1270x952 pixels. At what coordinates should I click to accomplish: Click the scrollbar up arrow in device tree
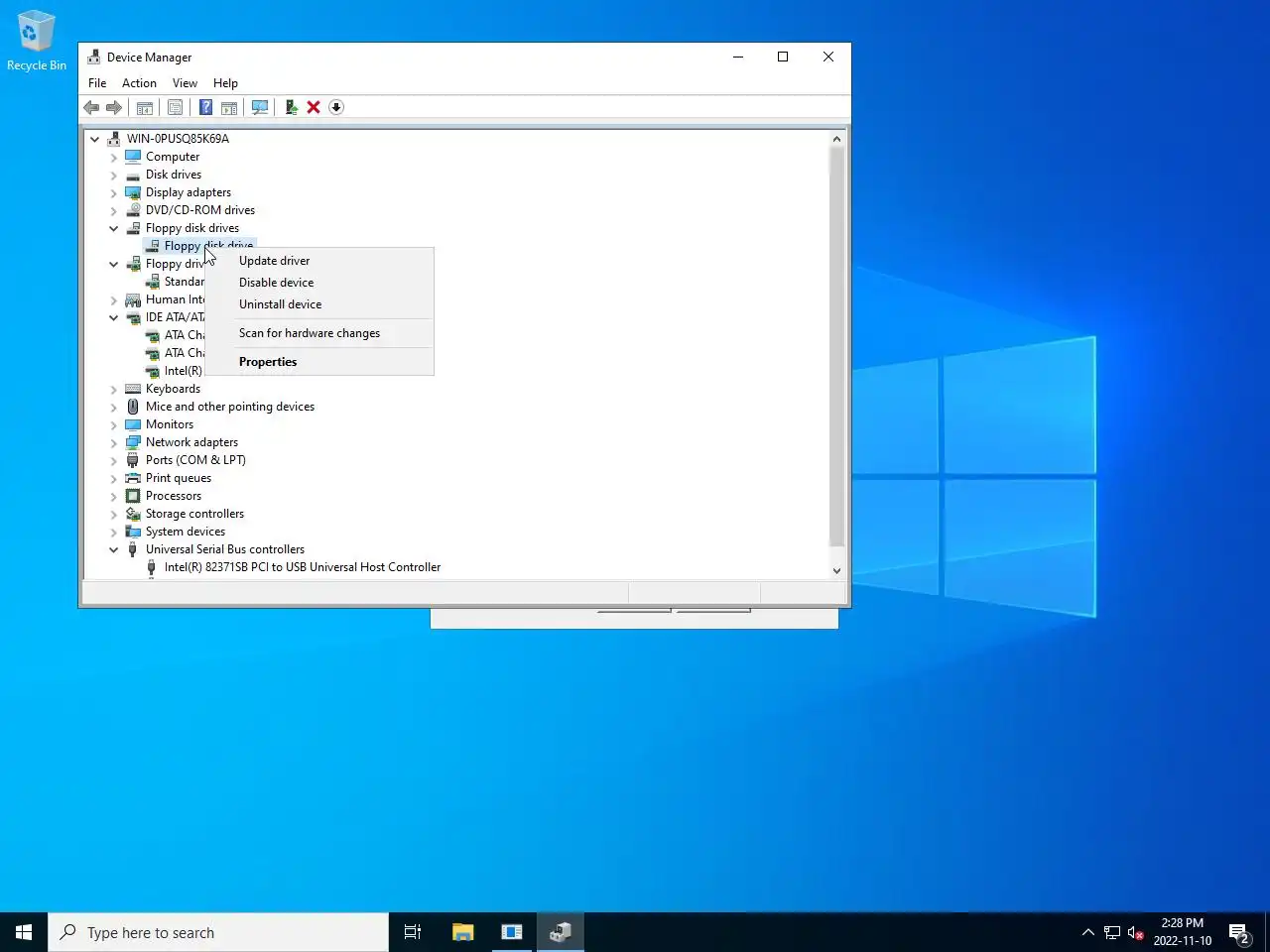pyautogui.click(x=836, y=139)
